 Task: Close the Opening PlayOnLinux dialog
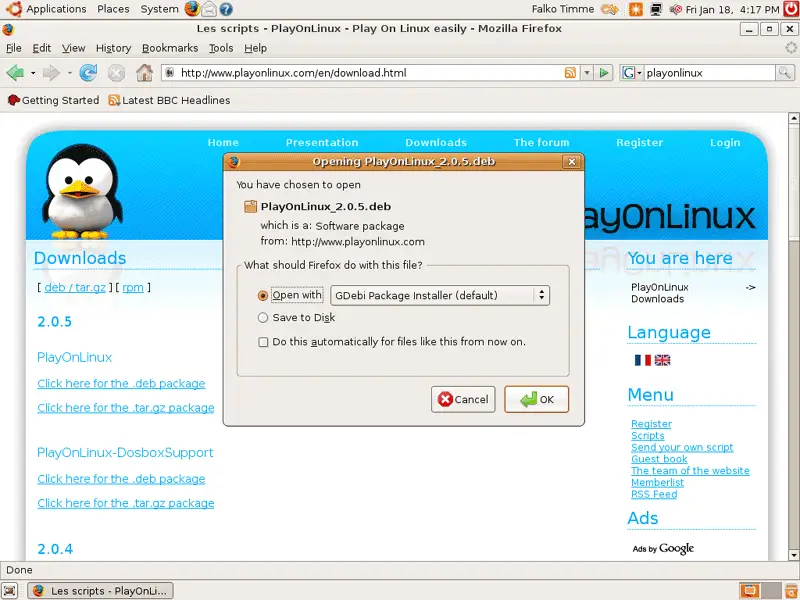[571, 162]
